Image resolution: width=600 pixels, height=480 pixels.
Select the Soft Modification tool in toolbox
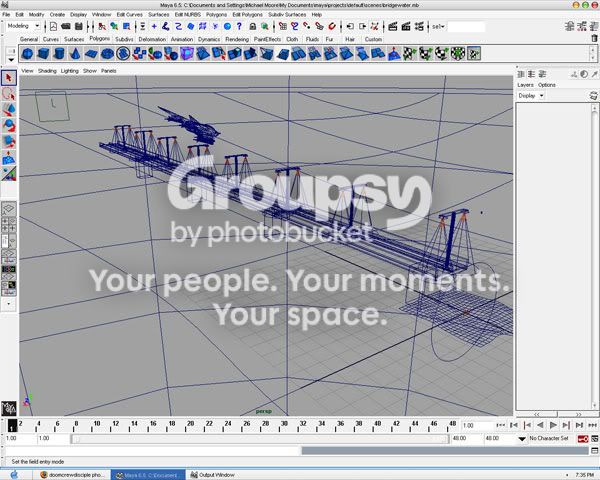tap(9, 158)
